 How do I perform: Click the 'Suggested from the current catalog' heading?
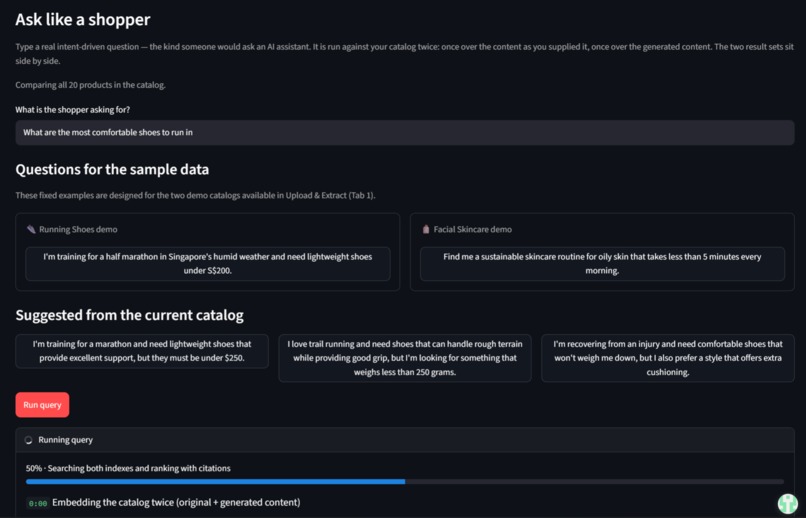coord(130,315)
